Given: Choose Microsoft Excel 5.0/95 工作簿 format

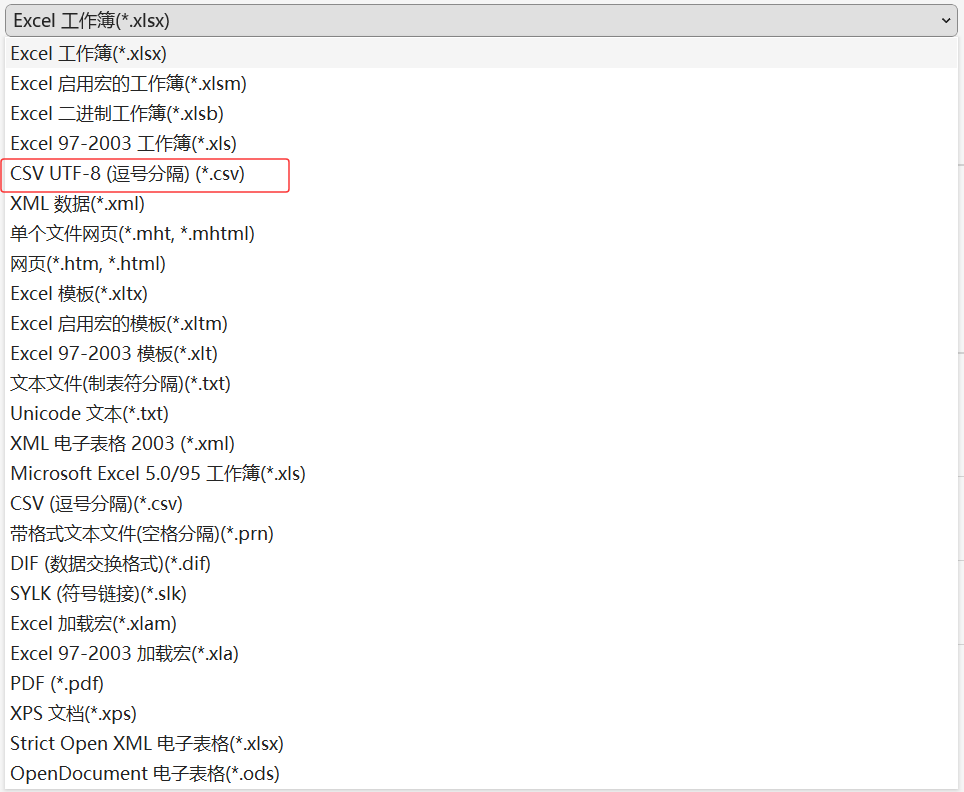Looking at the screenshot, I should point(155,473).
